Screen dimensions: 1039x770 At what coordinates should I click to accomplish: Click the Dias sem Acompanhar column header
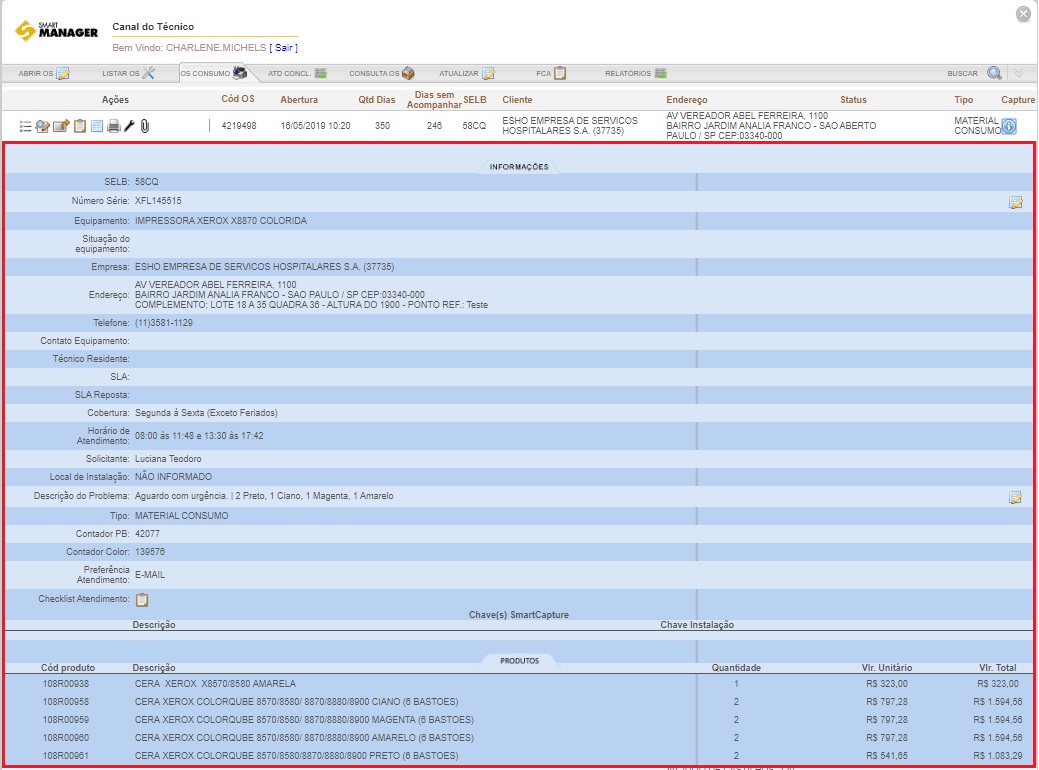pyautogui.click(x=434, y=99)
